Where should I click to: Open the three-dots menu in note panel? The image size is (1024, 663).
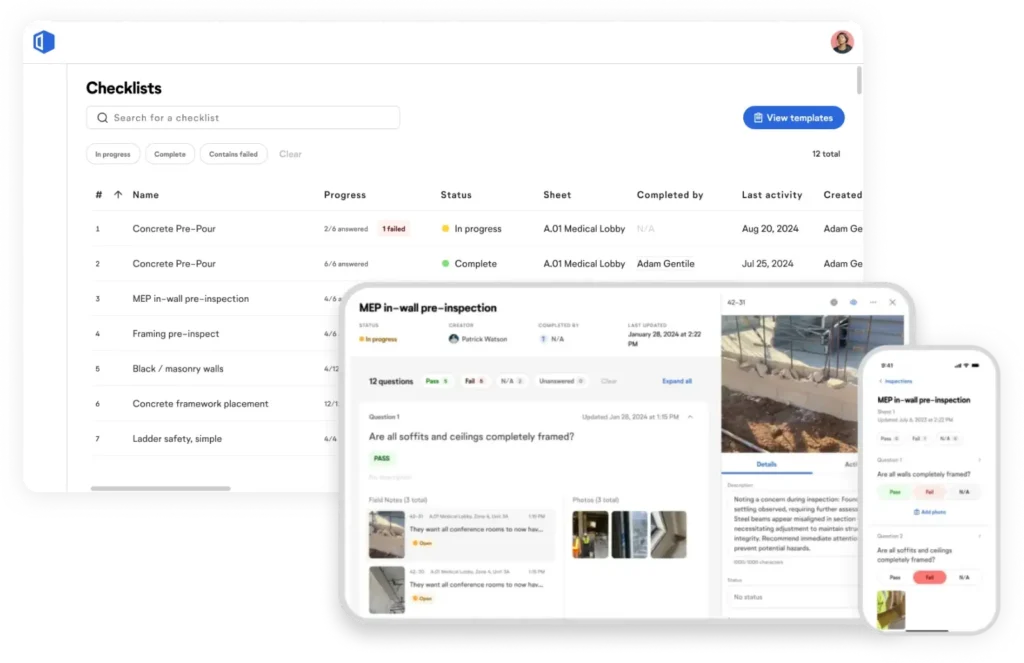tap(873, 302)
